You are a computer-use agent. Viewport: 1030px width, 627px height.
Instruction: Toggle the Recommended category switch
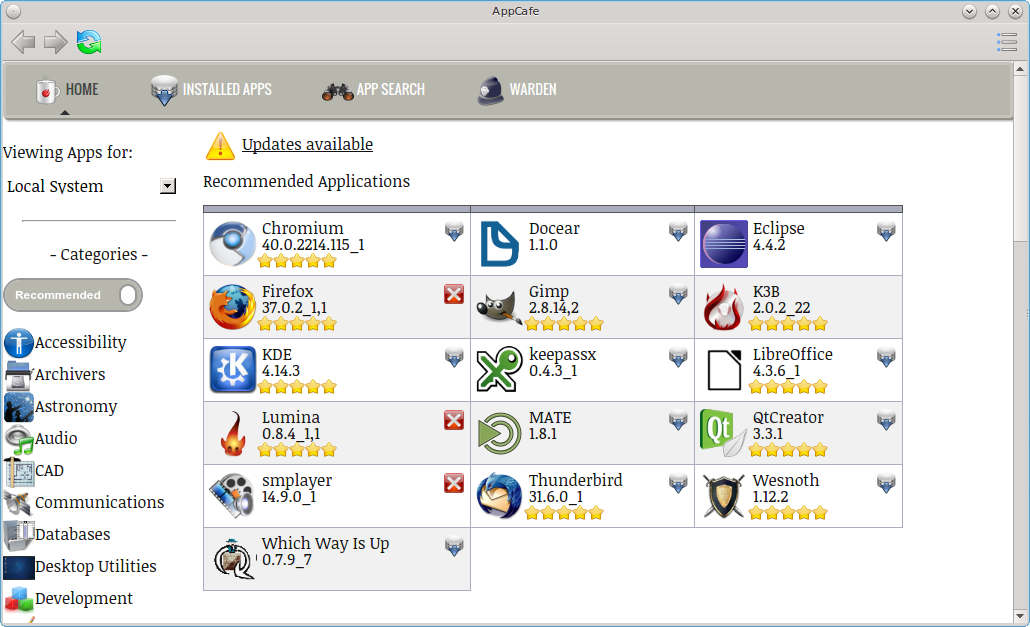click(73, 295)
